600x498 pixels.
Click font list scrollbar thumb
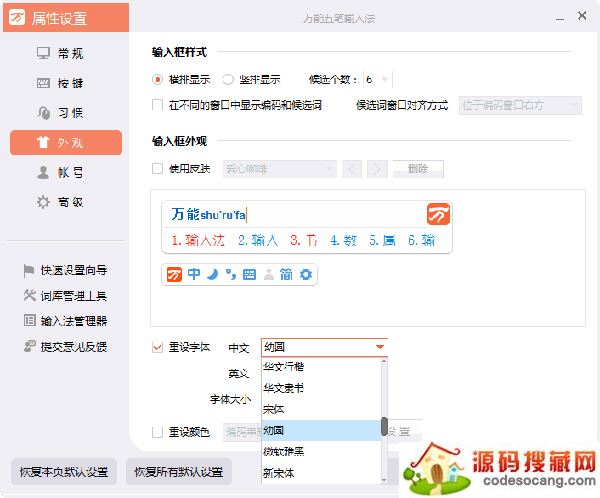(x=384, y=426)
